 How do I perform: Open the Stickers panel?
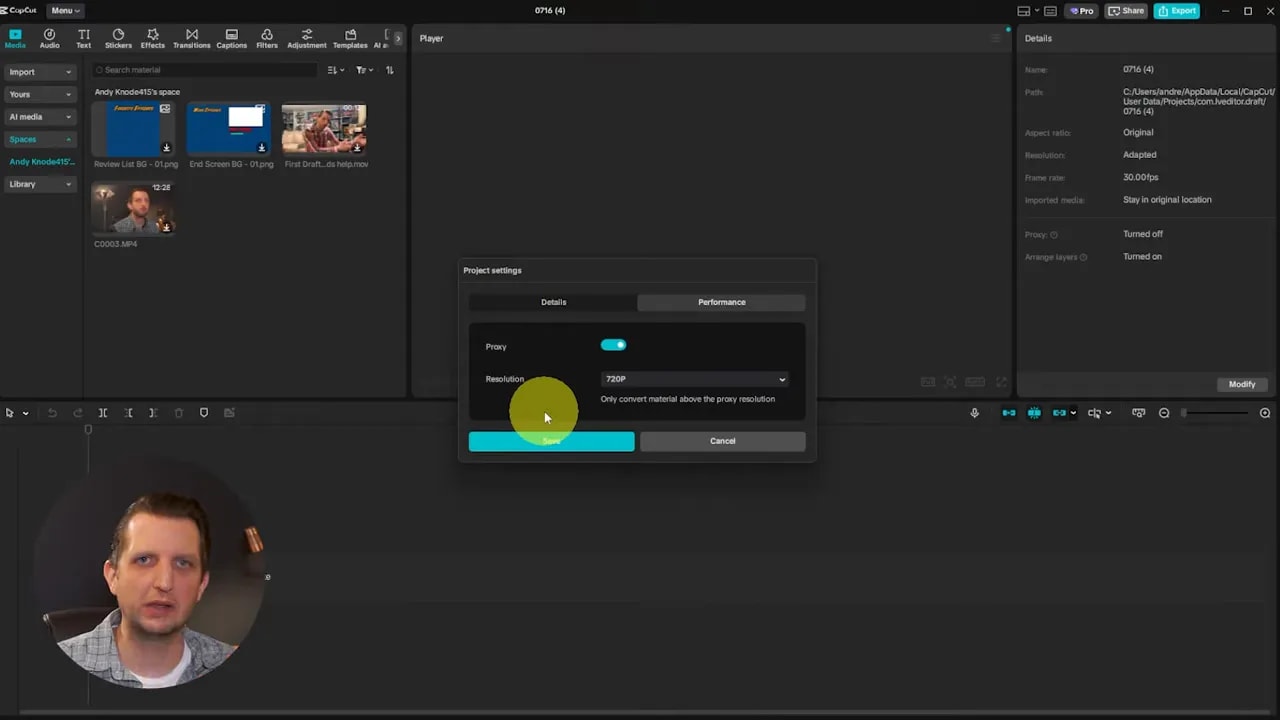click(118, 38)
